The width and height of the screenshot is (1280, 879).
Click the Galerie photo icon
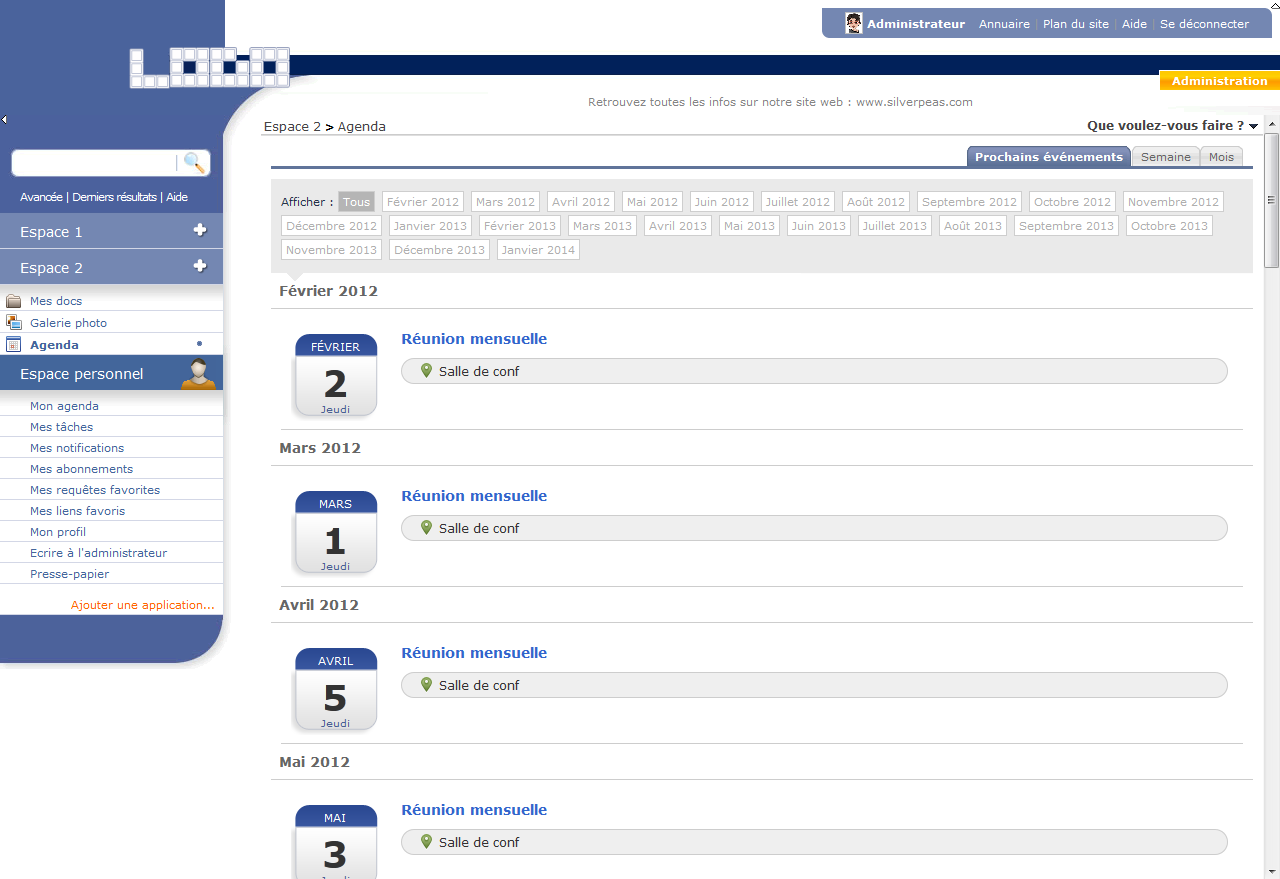[x=14, y=323]
